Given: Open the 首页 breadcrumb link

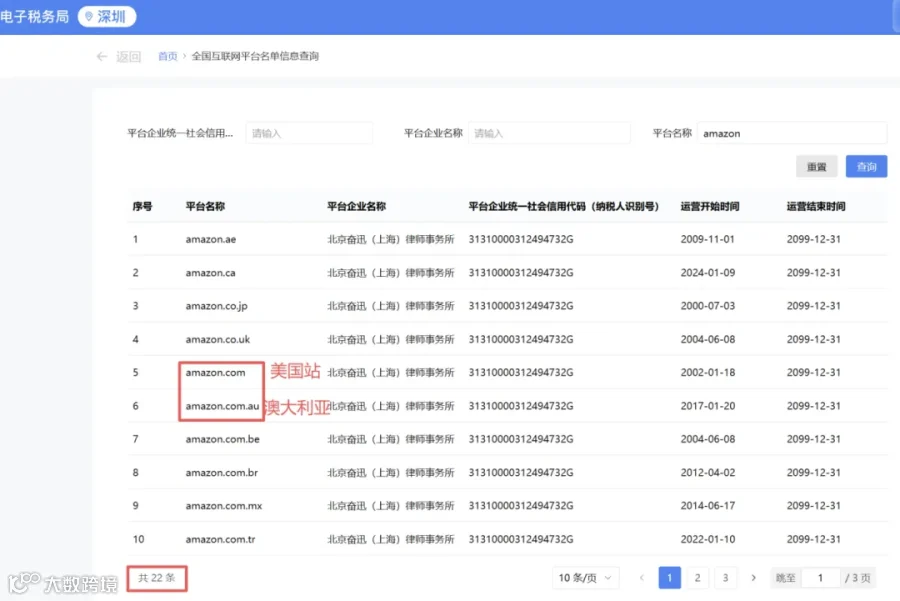Looking at the screenshot, I should point(168,56).
